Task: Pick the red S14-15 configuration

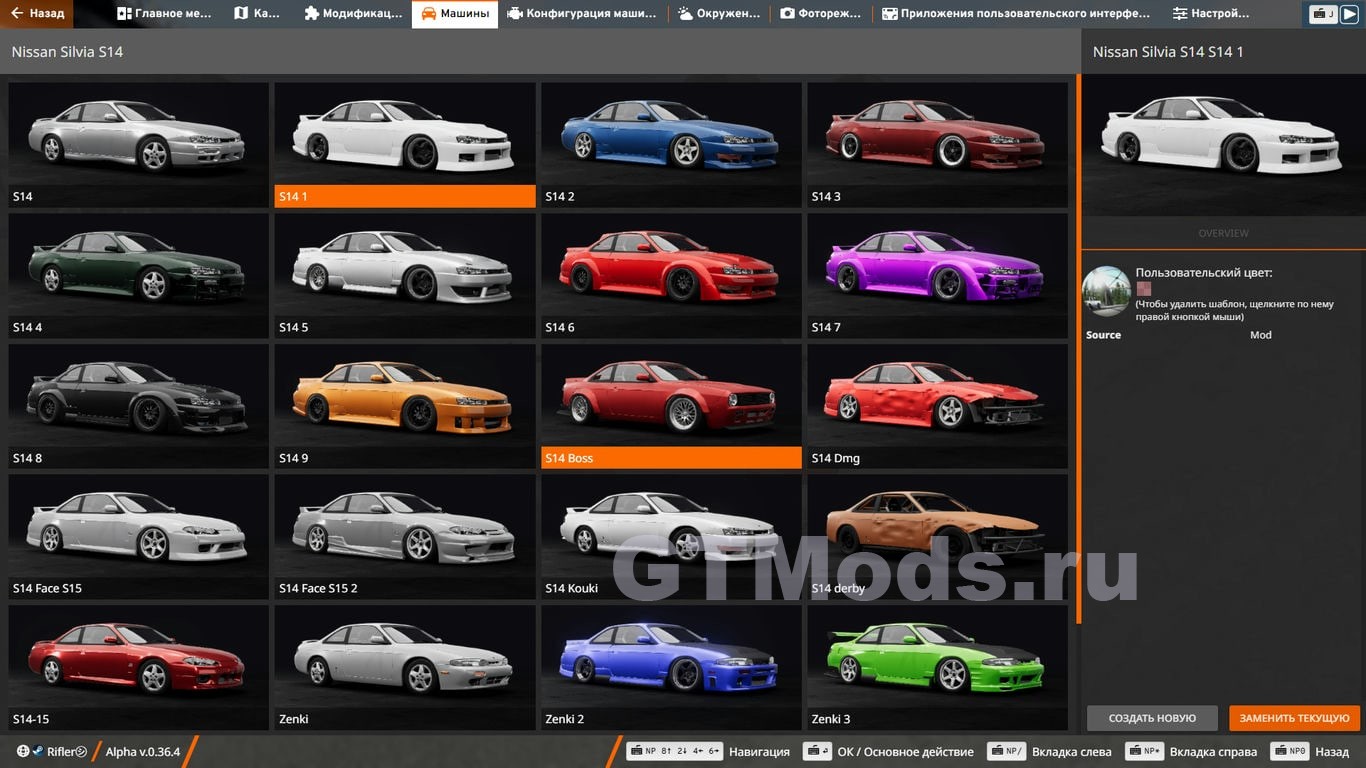Action: (138, 667)
